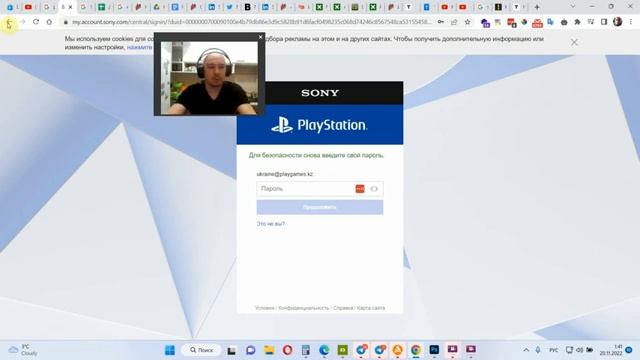Viewport: 640px width, 360px height.
Task: Click the Продолжить button
Action: pos(320,207)
